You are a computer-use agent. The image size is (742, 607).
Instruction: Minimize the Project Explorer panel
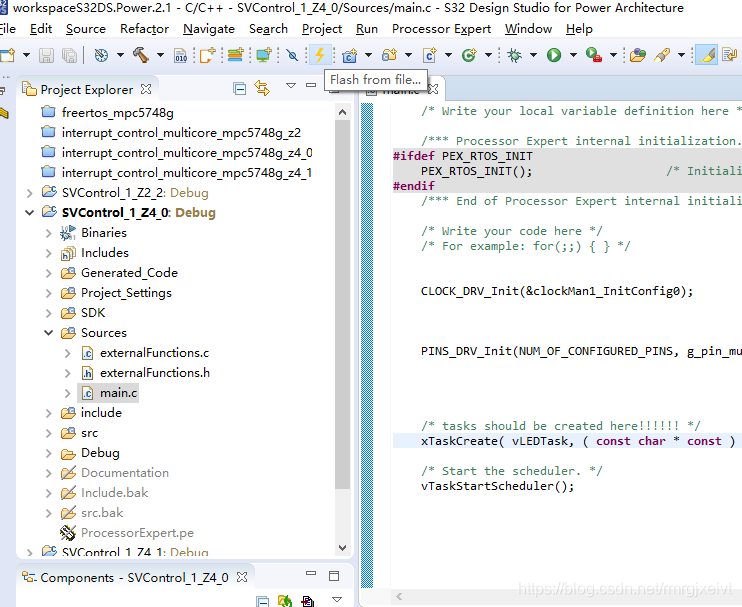tap(311, 85)
